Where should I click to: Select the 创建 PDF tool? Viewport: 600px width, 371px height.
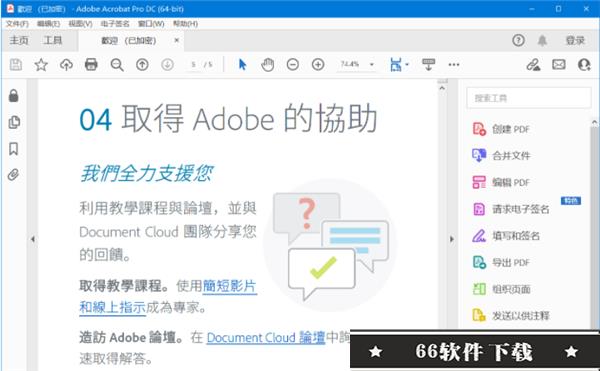point(501,129)
